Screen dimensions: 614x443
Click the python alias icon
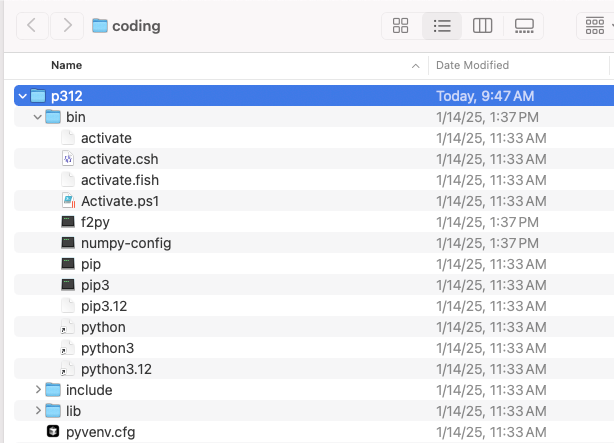tap(67, 327)
